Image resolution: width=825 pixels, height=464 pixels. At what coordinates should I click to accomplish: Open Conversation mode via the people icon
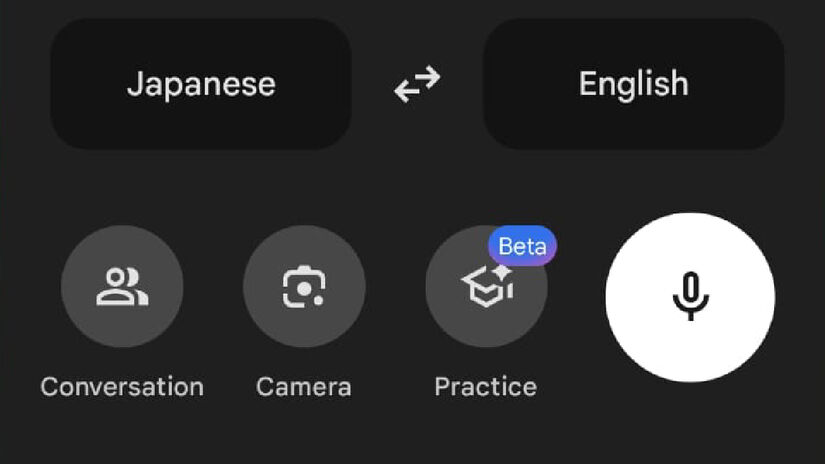click(x=122, y=287)
